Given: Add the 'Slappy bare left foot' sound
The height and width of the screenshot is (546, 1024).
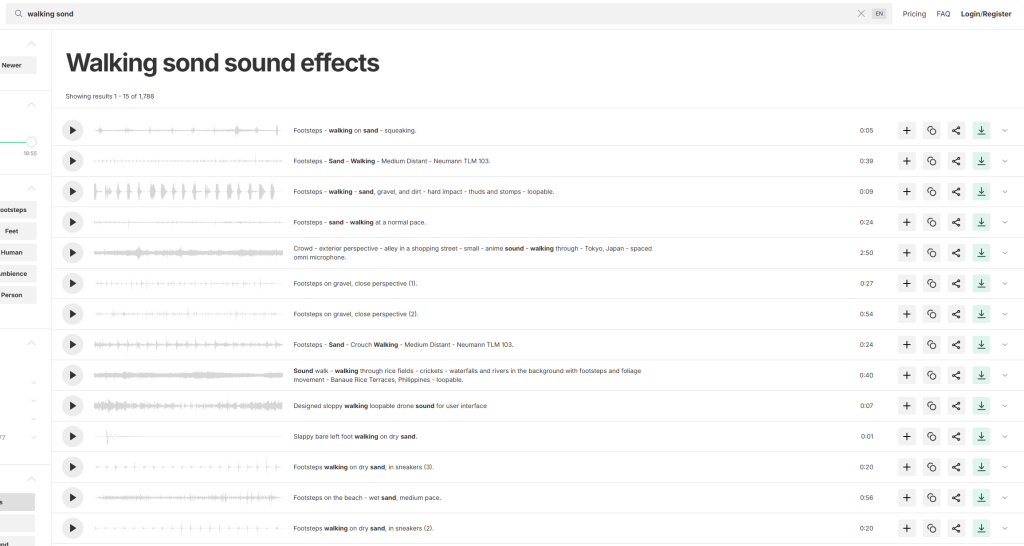Looking at the screenshot, I should coord(906,436).
